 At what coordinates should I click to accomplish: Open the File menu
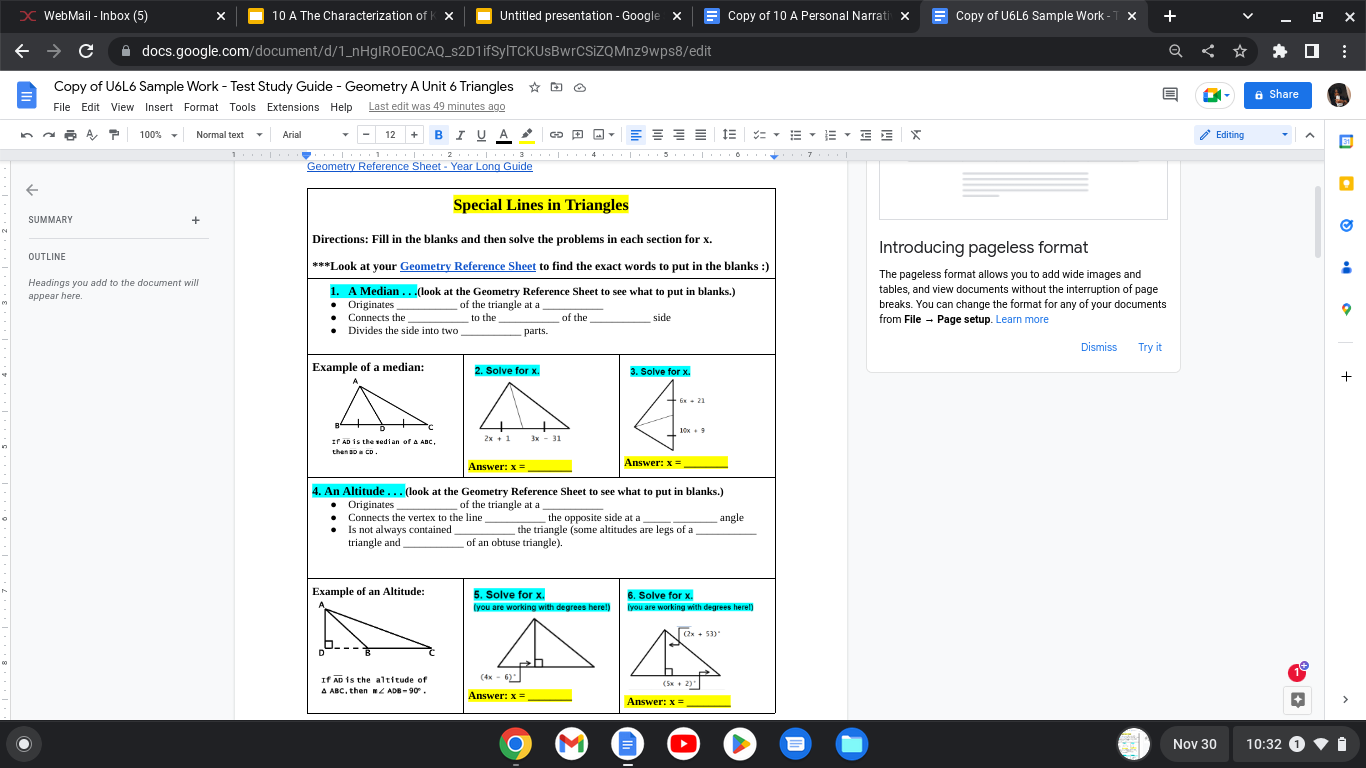point(62,107)
